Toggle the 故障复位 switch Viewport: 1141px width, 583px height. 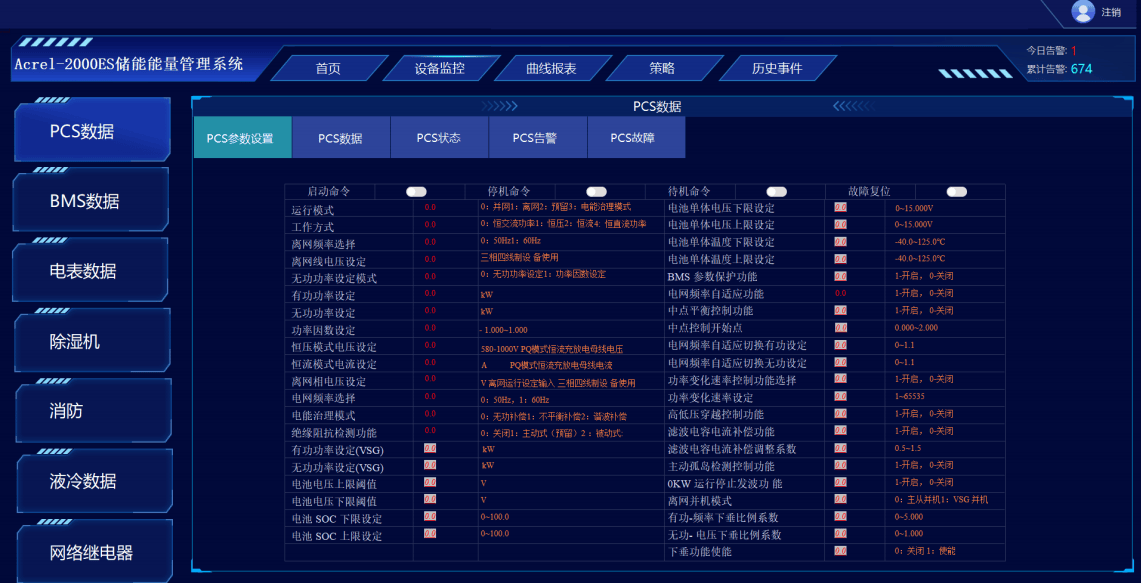click(x=956, y=191)
